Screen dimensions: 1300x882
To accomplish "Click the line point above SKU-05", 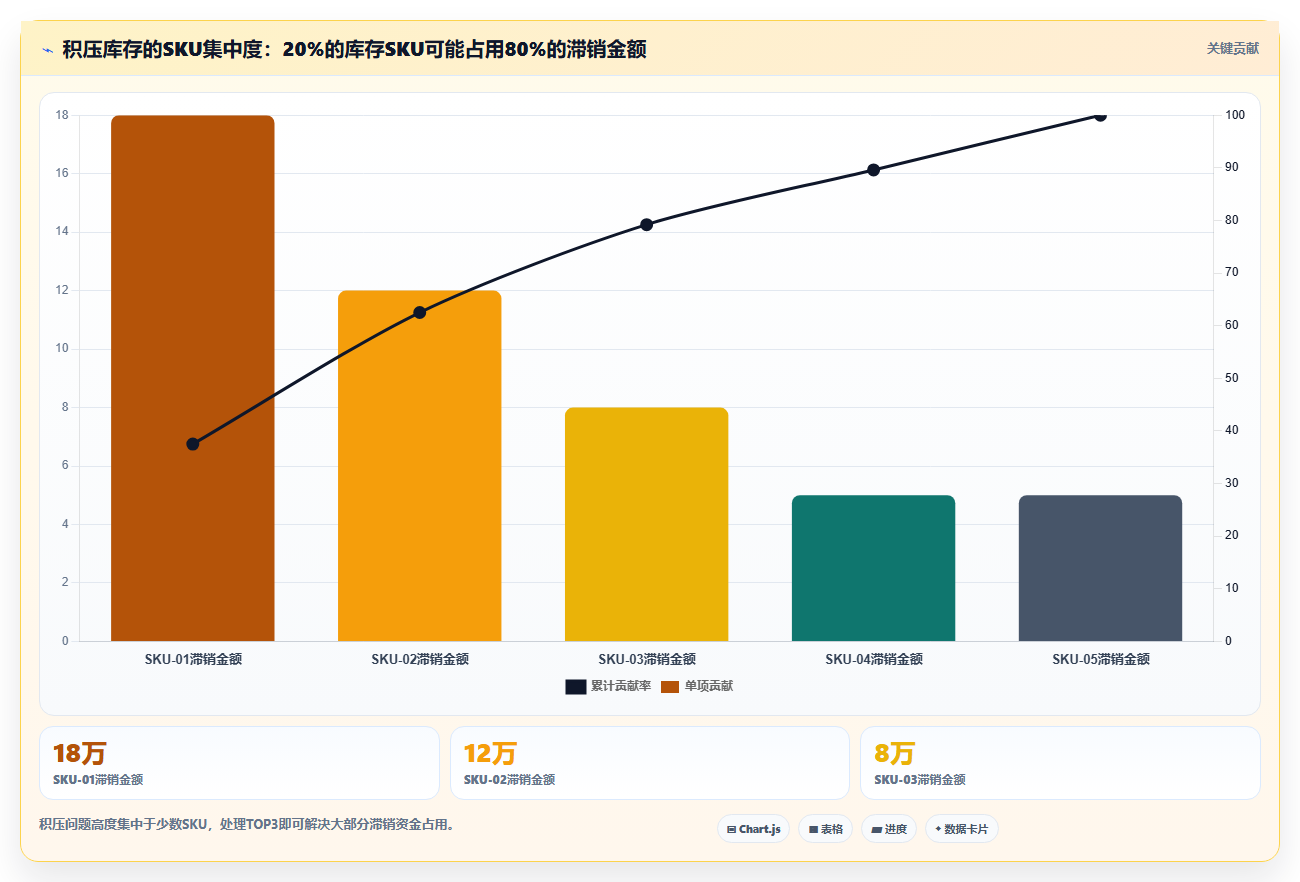I will click(x=1101, y=115).
